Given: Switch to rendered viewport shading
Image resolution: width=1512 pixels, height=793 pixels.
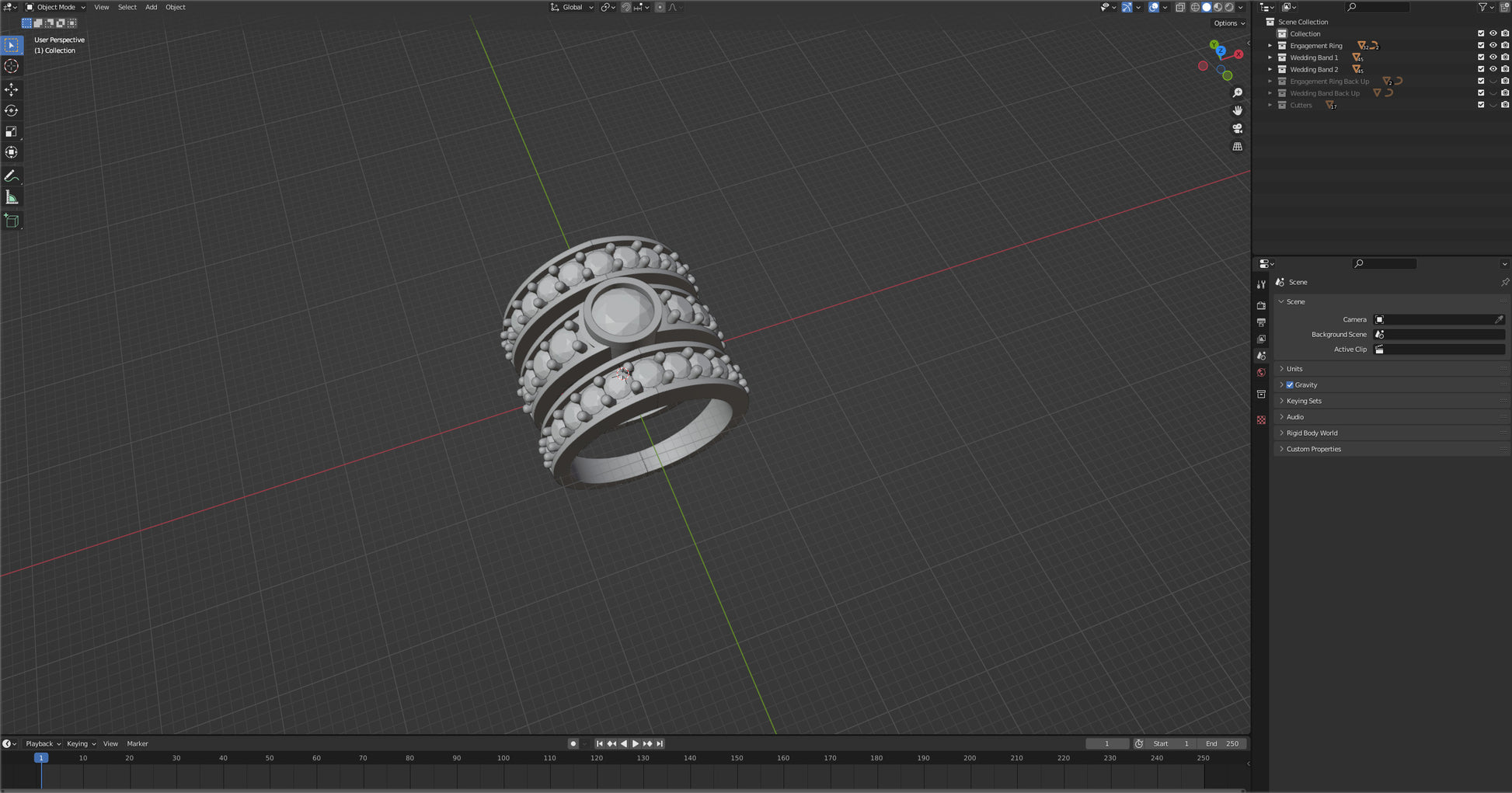Looking at the screenshot, I should coord(1229,7).
